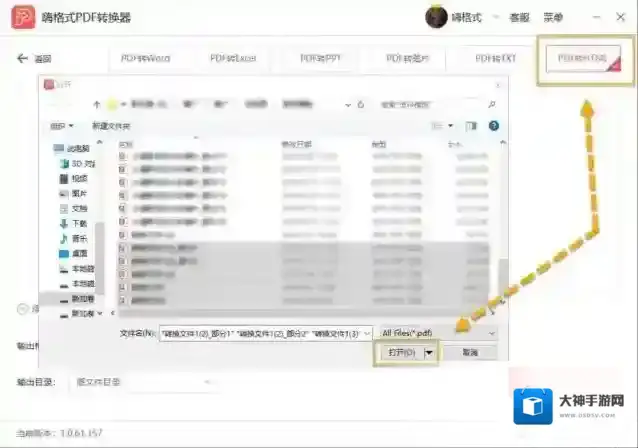
Task: Open help via the blue question icon
Action: 494,126
